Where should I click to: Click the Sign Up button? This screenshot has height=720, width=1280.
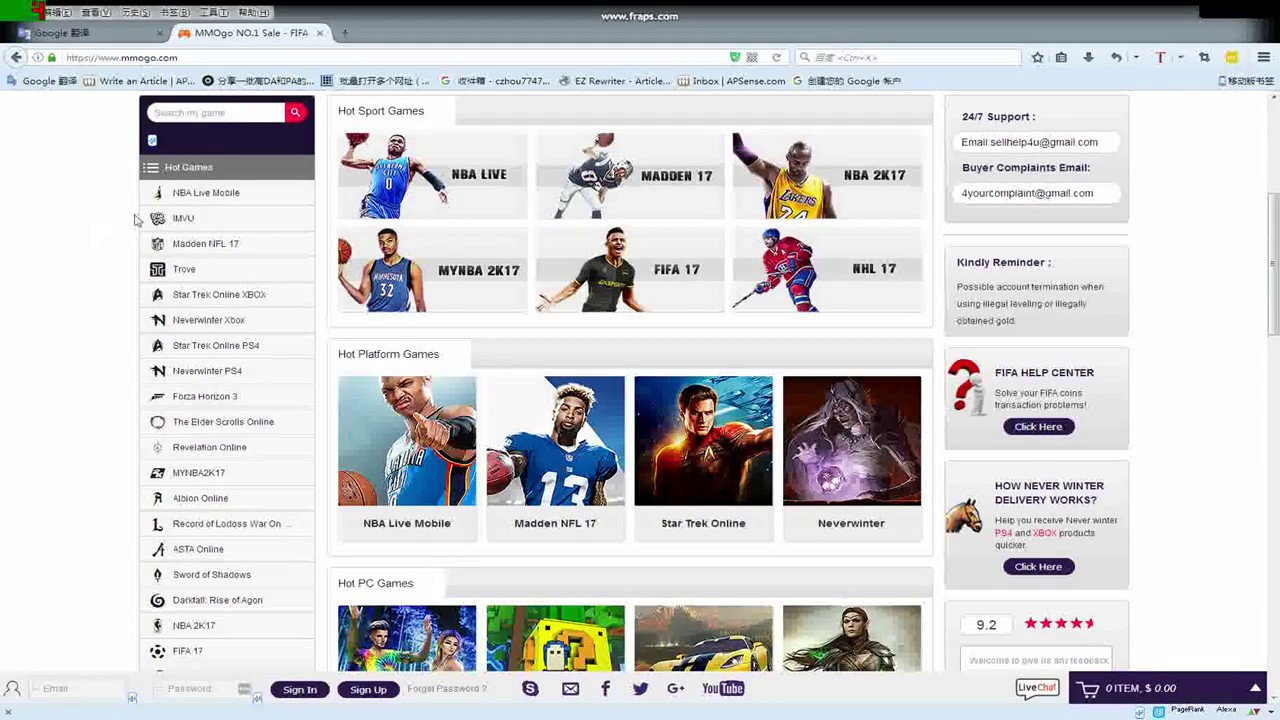pos(368,689)
